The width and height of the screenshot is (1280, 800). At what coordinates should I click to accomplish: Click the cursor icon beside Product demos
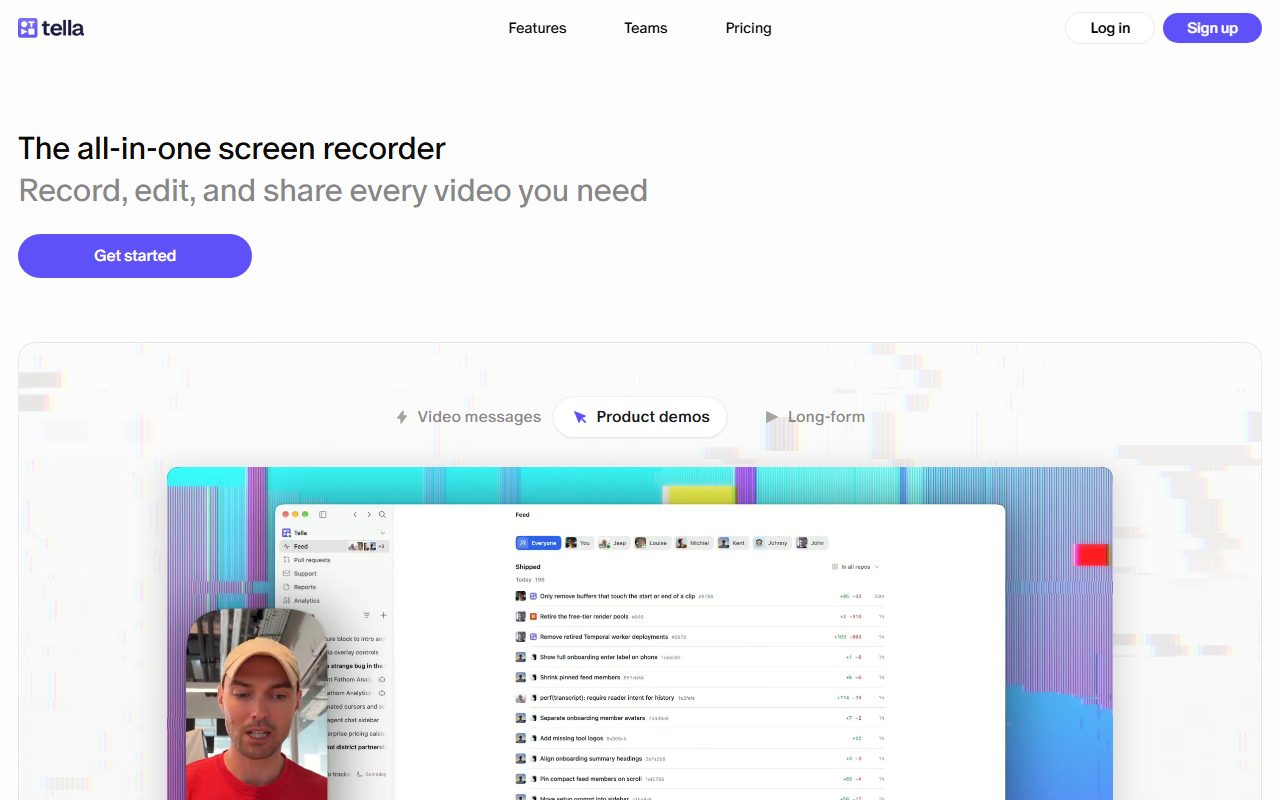(580, 417)
